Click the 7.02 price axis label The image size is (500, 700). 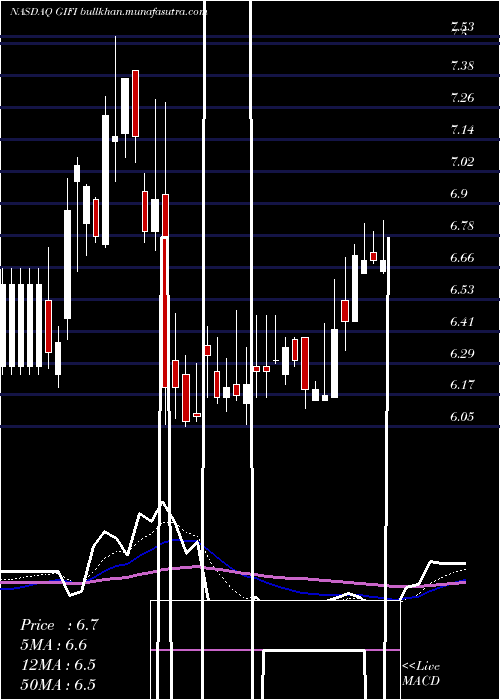(462, 162)
